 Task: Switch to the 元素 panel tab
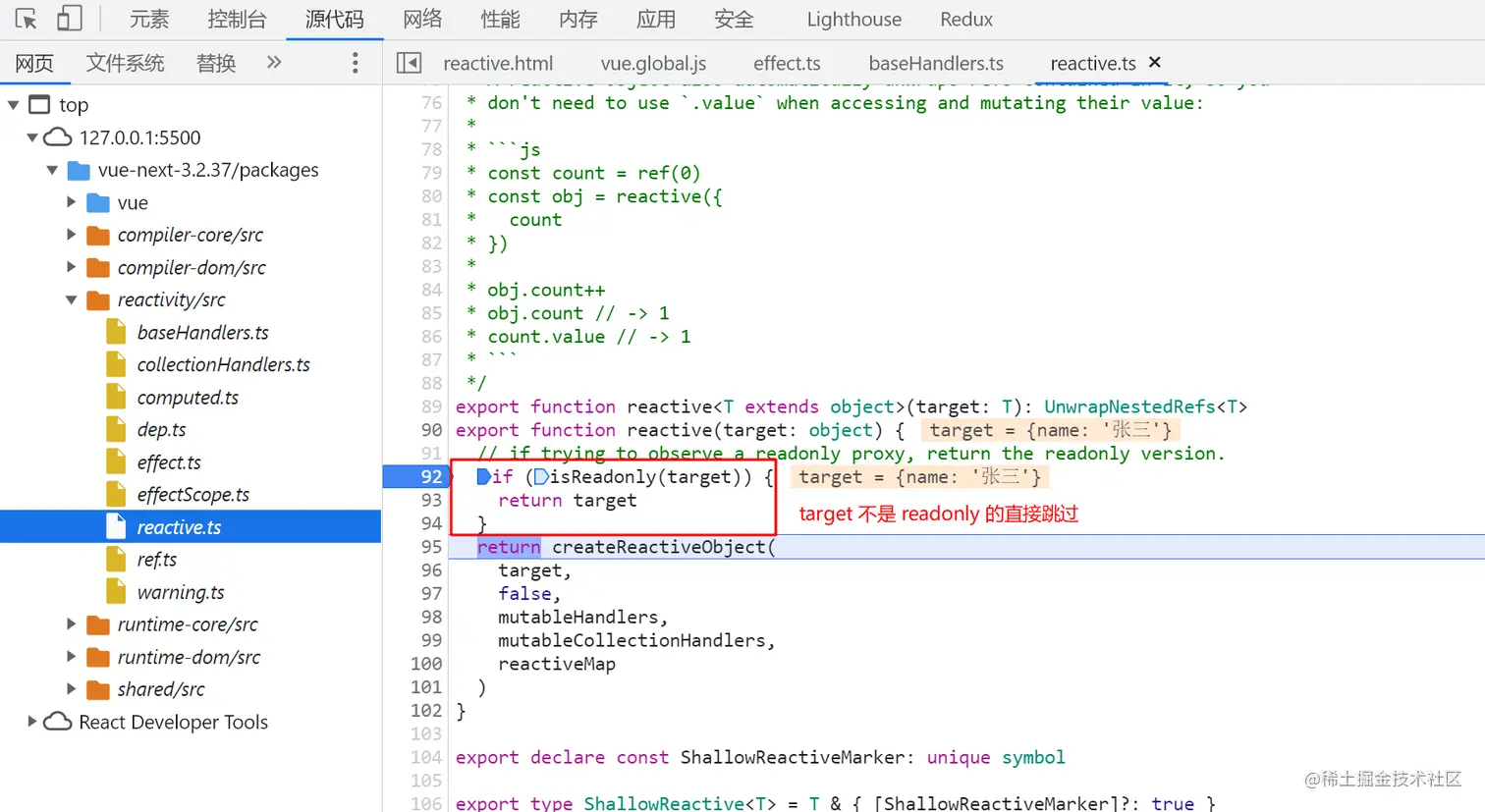[149, 19]
